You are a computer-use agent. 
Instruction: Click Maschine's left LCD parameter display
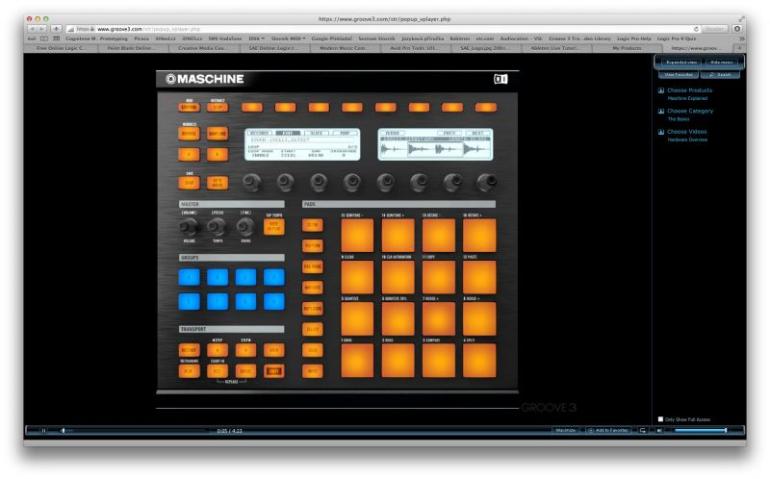coord(302,144)
